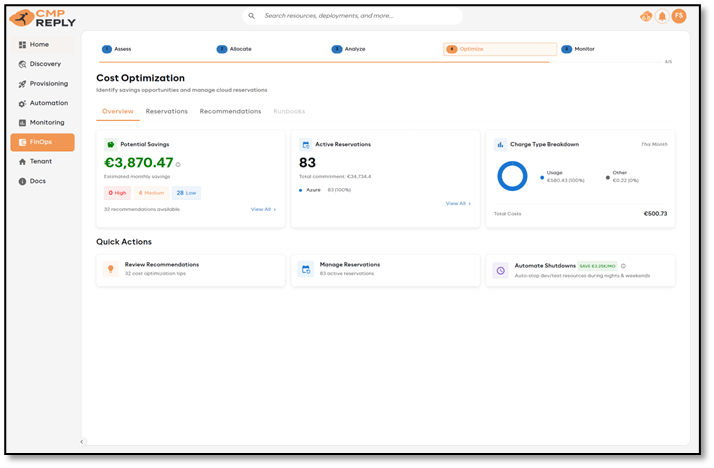Click the info icon next to potential savings amount
The height and width of the screenshot is (468, 714).
tap(178, 164)
